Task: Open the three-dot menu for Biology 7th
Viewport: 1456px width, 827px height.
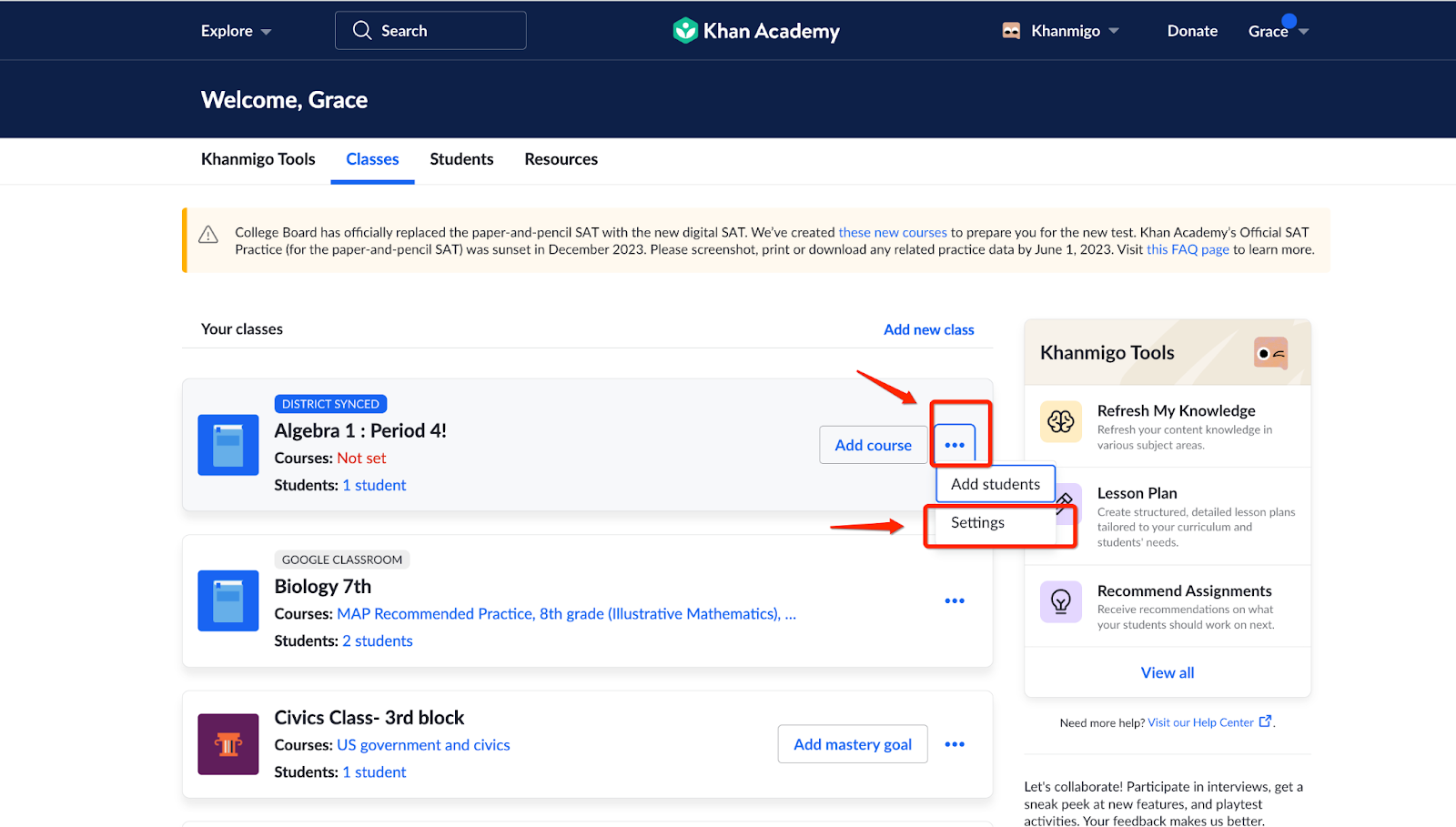Action: tap(955, 600)
